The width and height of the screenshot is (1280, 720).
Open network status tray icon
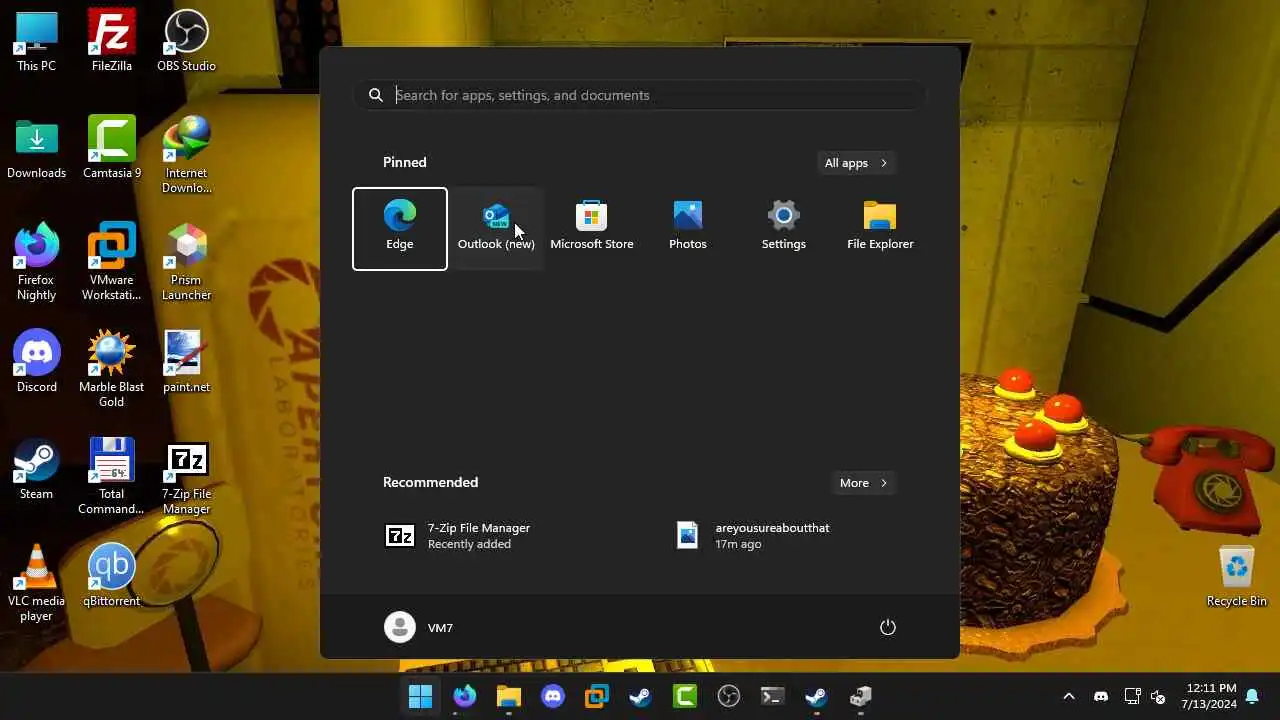click(x=1133, y=696)
